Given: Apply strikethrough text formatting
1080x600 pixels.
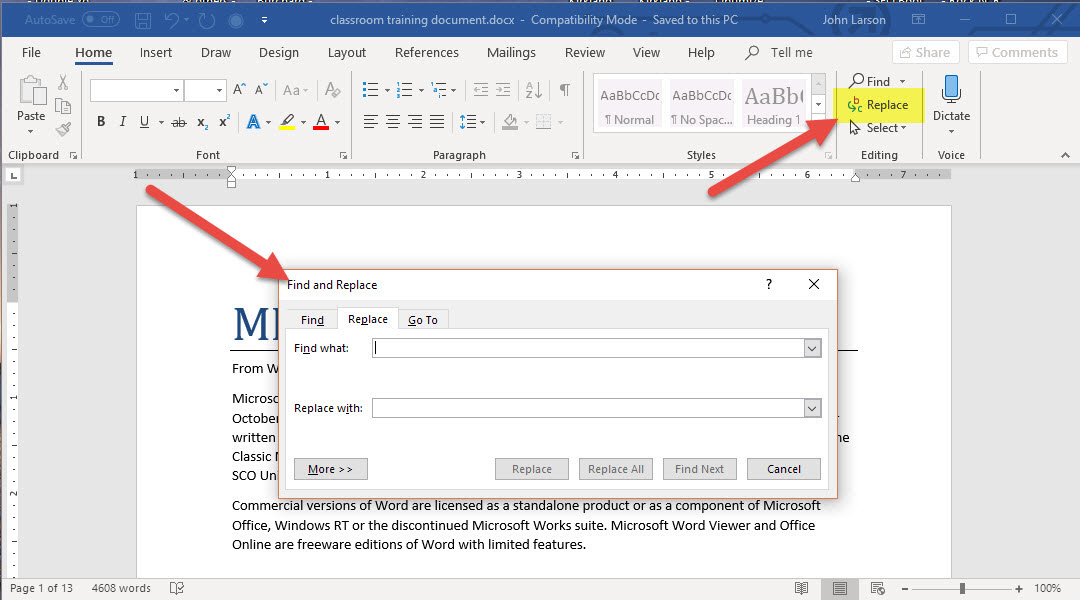Looking at the screenshot, I should (x=179, y=122).
